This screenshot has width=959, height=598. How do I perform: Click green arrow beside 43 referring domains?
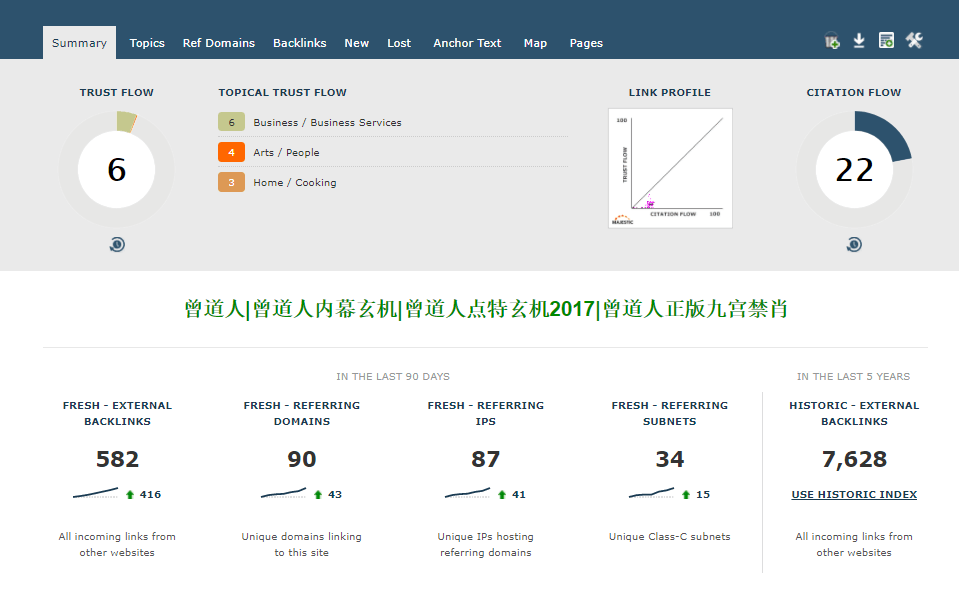[318, 494]
